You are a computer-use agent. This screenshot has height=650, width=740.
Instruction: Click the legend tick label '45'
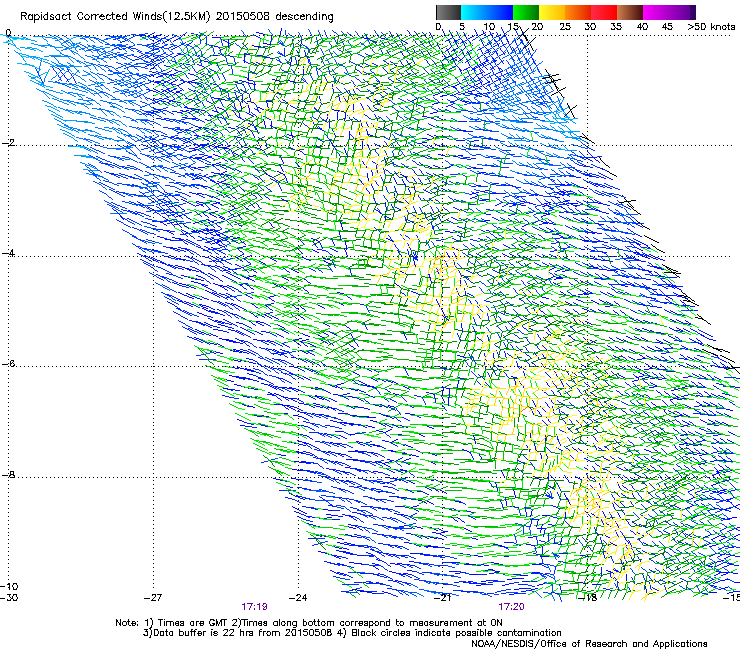(667, 27)
